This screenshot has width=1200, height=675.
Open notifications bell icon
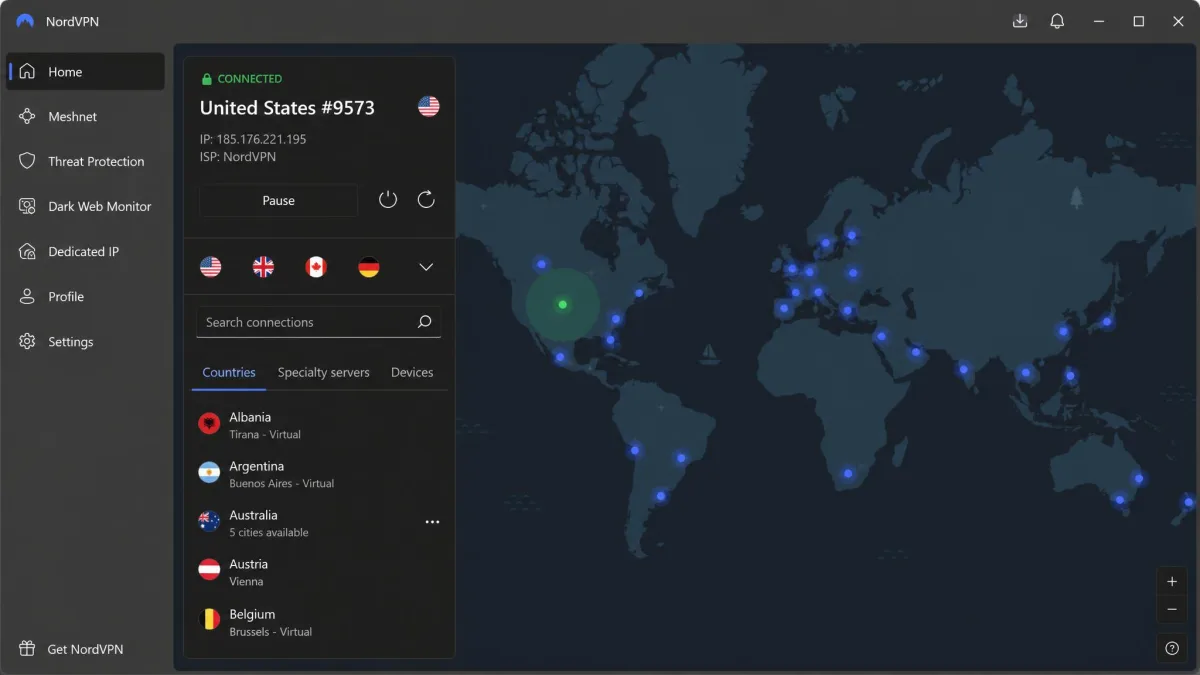click(x=1057, y=21)
